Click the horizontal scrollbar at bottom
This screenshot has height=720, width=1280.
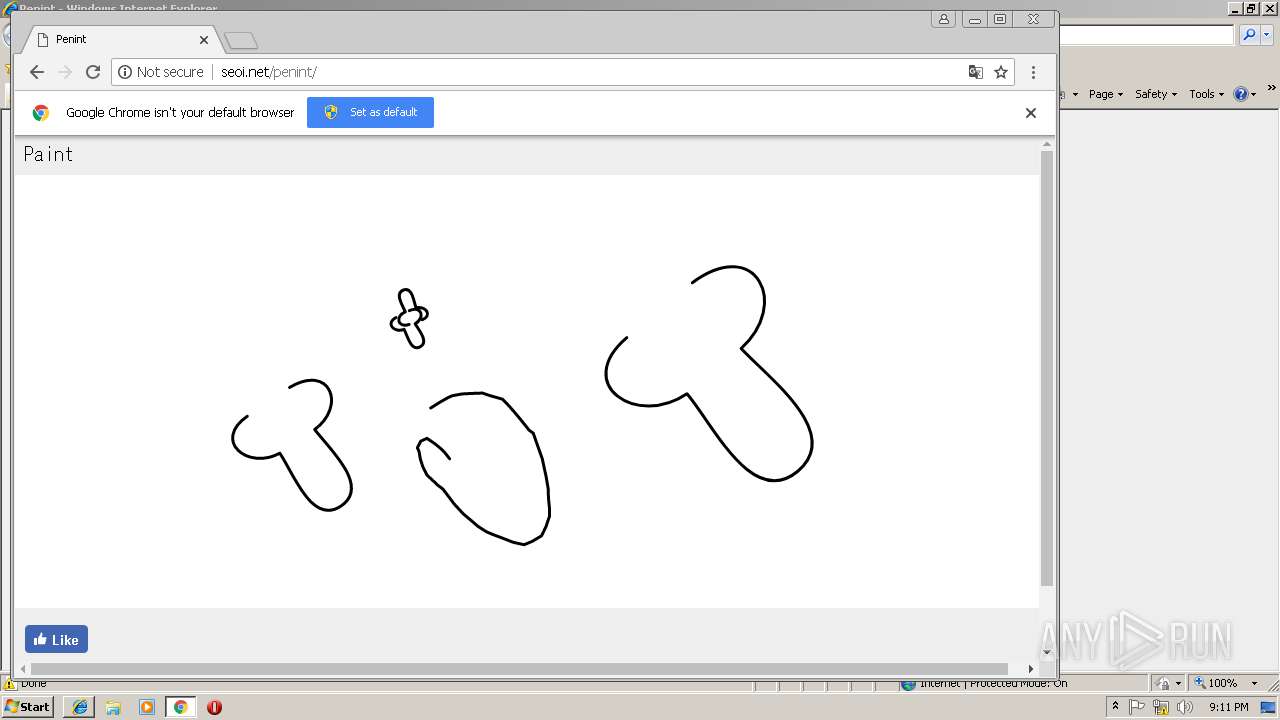519,668
